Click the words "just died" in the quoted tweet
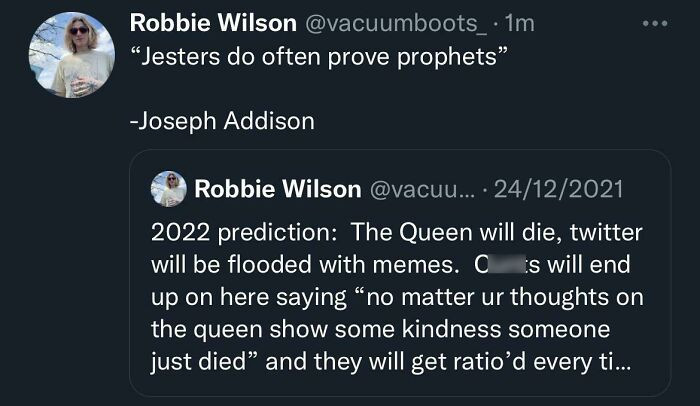The image size is (700, 406). coord(199,362)
